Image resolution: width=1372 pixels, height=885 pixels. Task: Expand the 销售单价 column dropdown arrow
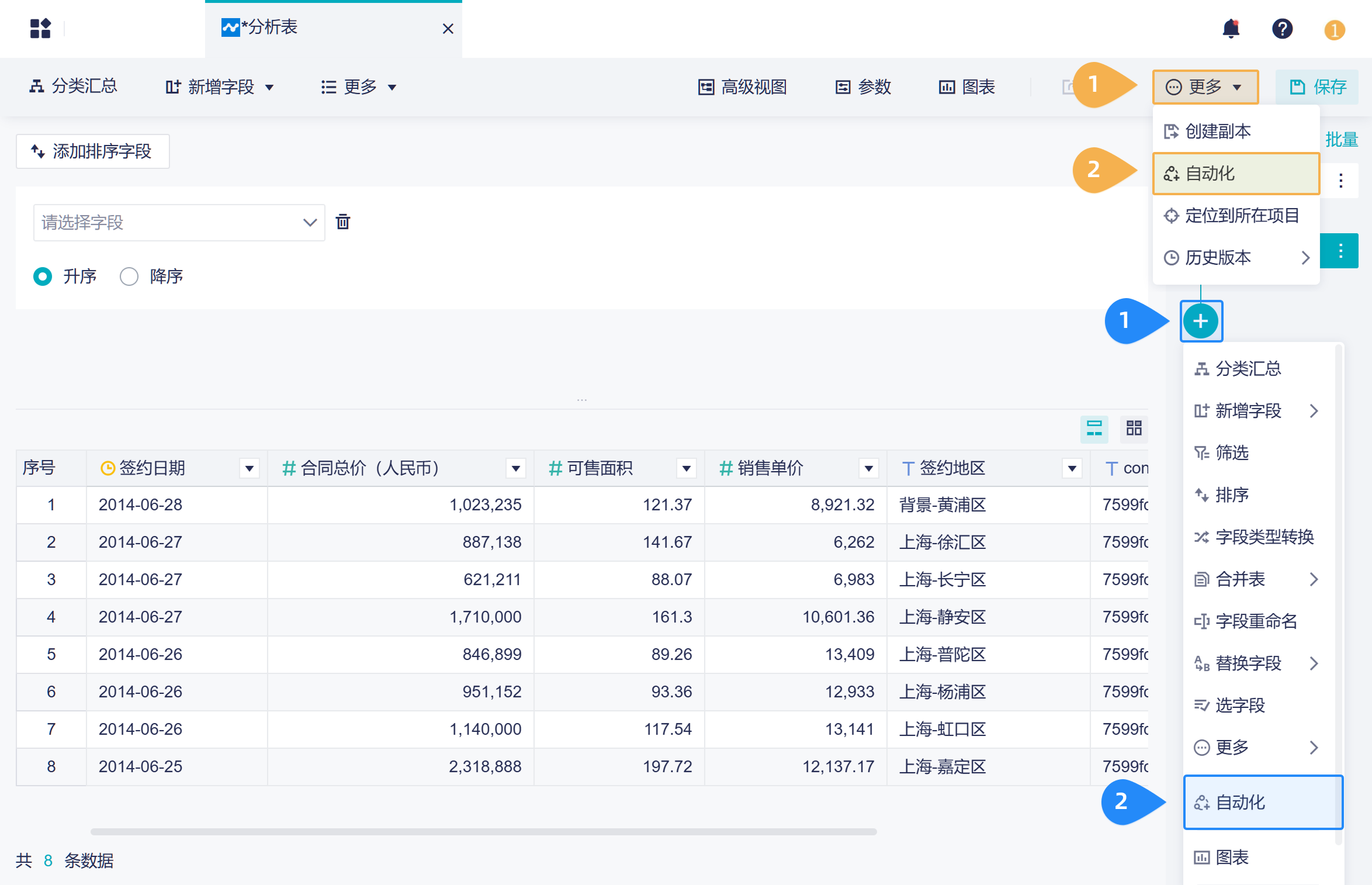point(869,468)
